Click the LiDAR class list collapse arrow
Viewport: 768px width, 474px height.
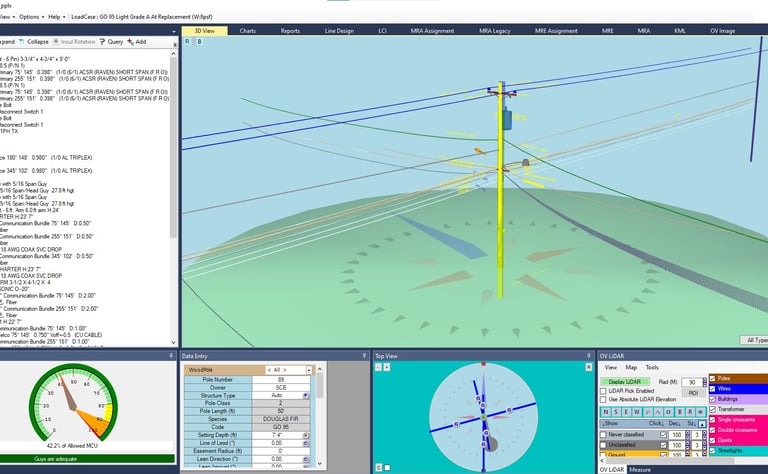(x=702, y=424)
